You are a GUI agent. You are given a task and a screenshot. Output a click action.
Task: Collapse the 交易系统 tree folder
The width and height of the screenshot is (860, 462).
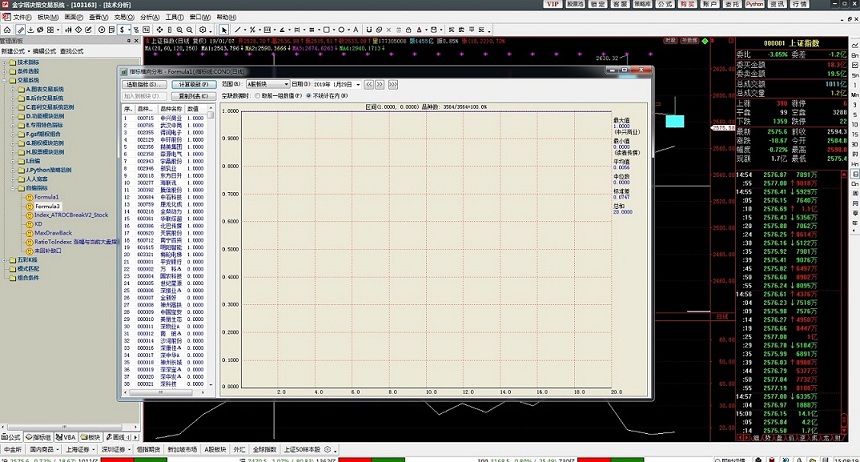pos(5,80)
